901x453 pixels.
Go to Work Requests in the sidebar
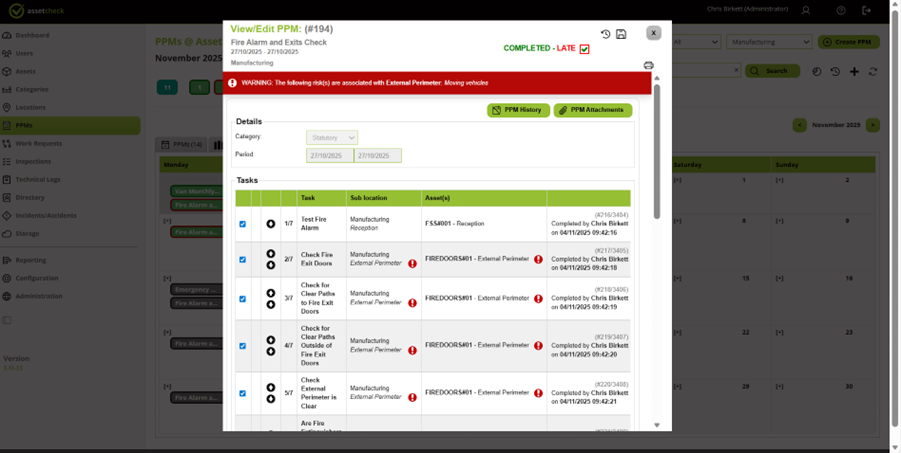[38, 144]
